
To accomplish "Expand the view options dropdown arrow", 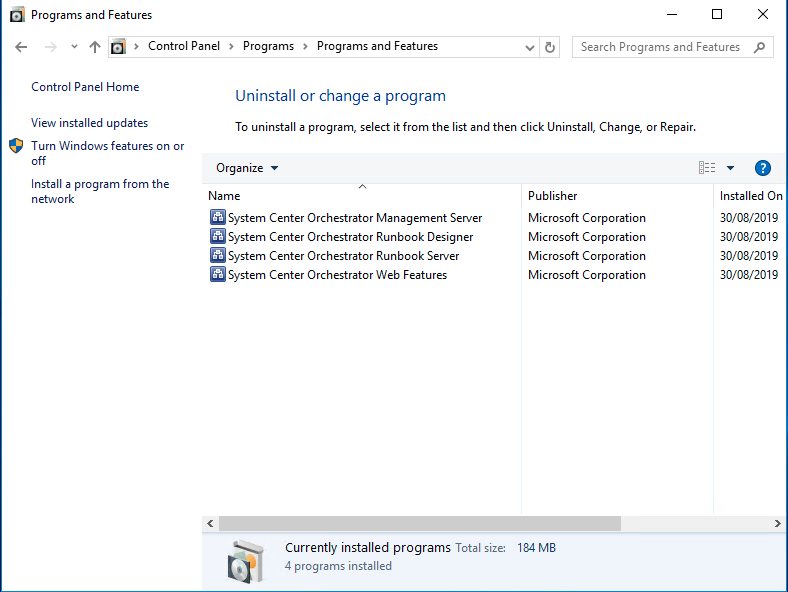I will [x=730, y=168].
